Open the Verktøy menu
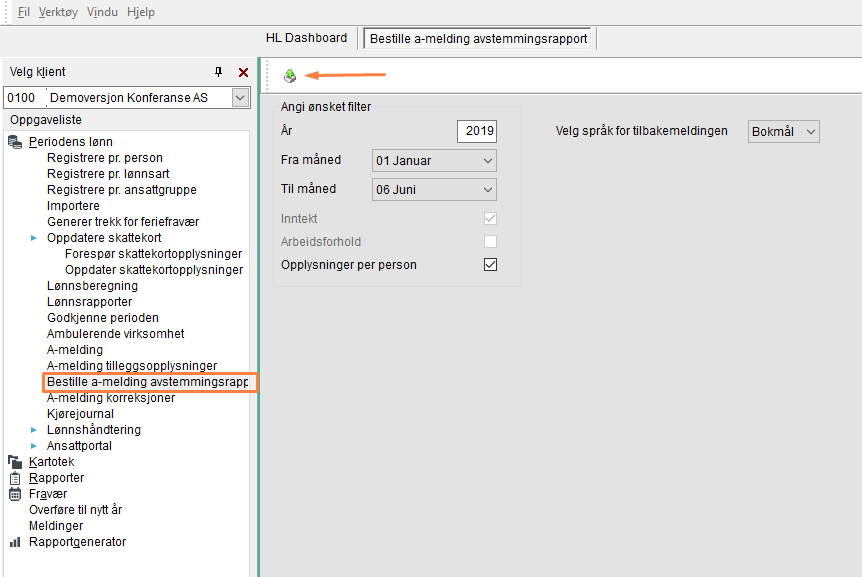Screen dimensions: 862x577 coord(58,12)
